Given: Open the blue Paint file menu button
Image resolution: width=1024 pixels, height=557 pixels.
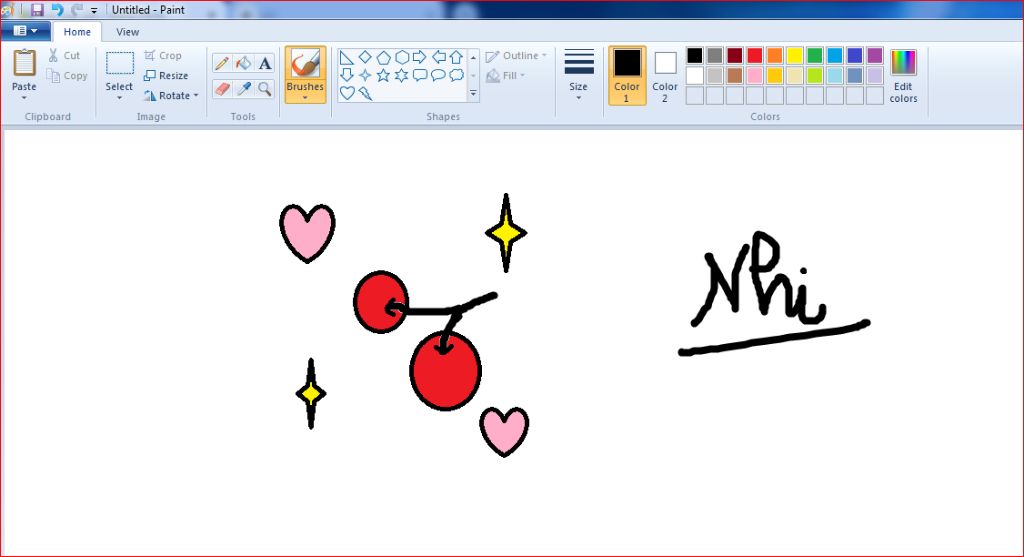Looking at the screenshot, I should [25, 31].
